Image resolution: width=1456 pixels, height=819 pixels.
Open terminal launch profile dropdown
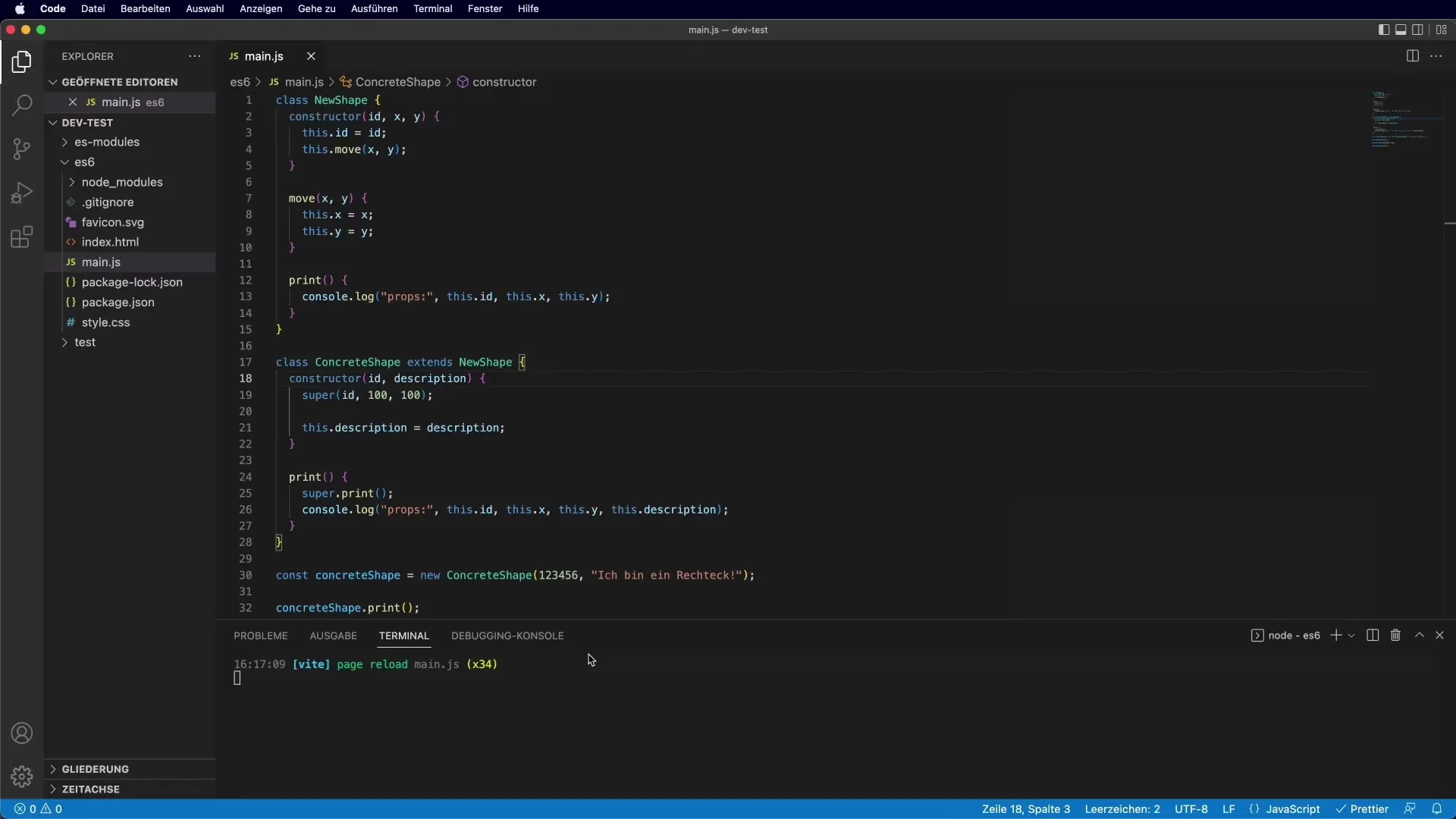pos(1351,635)
